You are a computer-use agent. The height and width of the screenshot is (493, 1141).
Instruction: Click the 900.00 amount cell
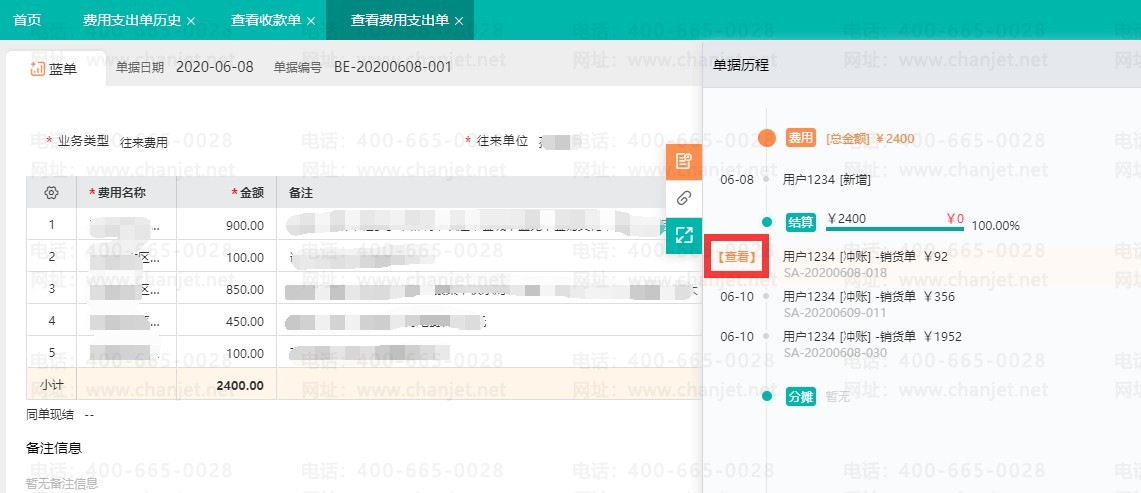click(x=244, y=226)
